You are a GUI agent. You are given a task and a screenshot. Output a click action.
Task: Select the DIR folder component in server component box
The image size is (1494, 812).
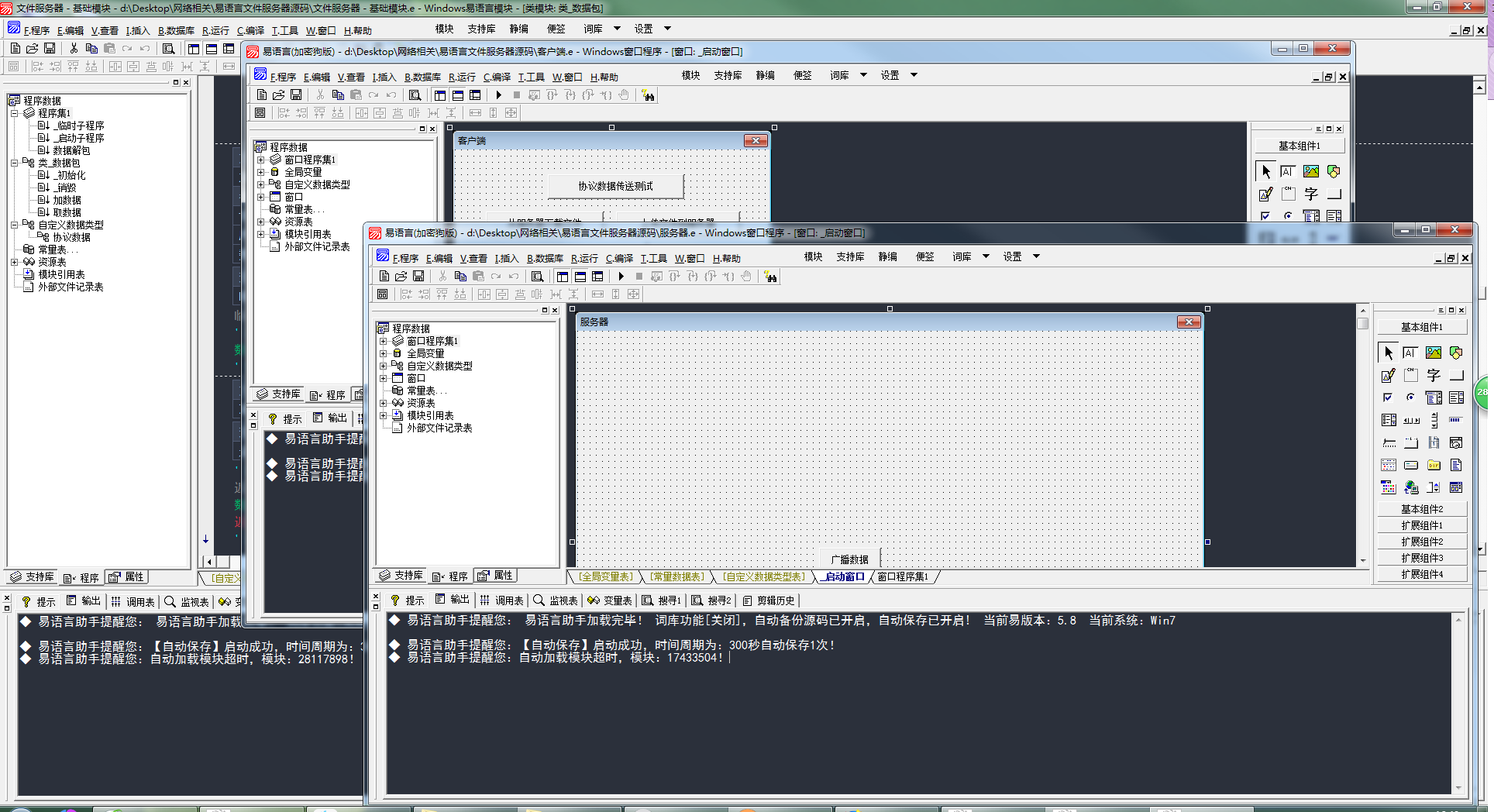[1434, 465]
